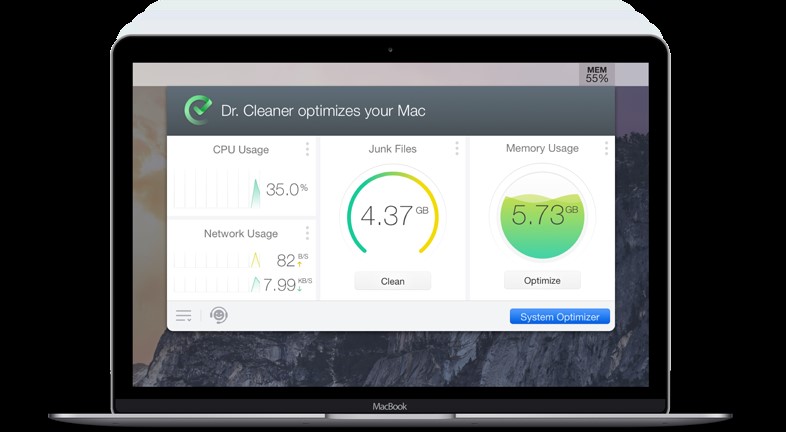
Task: Click the MEM 55% menu bar item
Action: pyautogui.click(x=597, y=74)
